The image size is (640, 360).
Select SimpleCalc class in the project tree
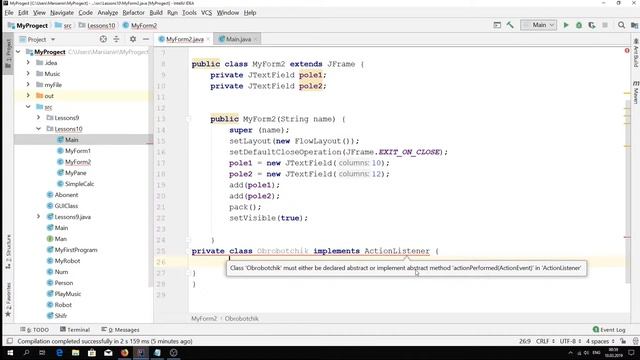pos(79,184)
